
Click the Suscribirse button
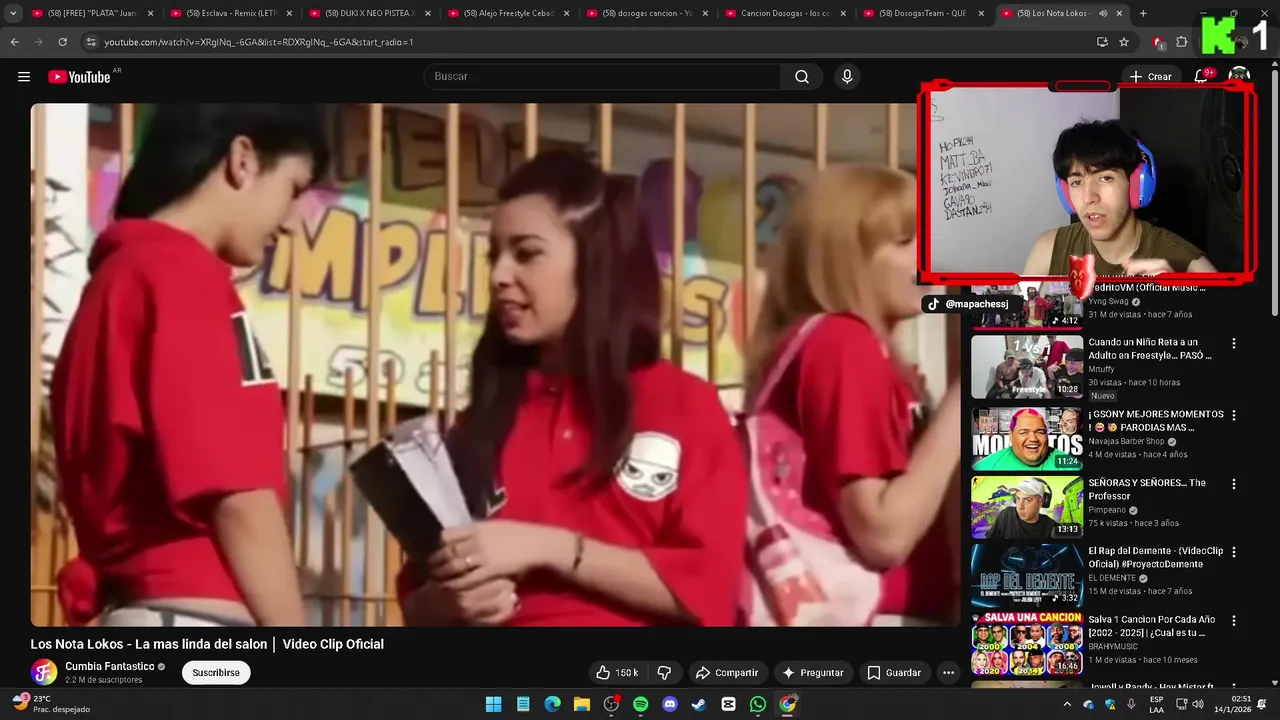pos(216,673)
